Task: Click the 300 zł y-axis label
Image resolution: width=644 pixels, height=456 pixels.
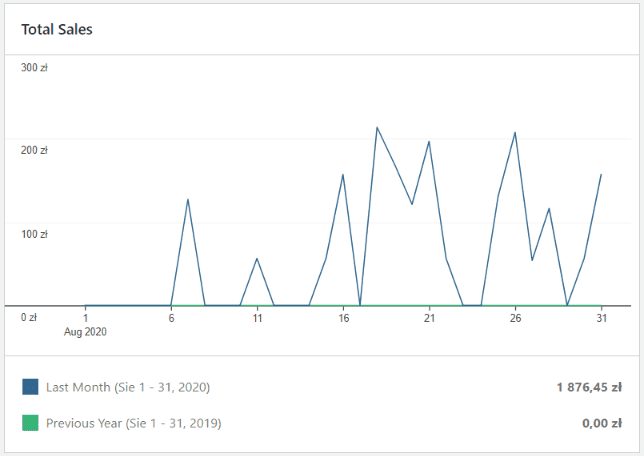Action: click(35, 68)
